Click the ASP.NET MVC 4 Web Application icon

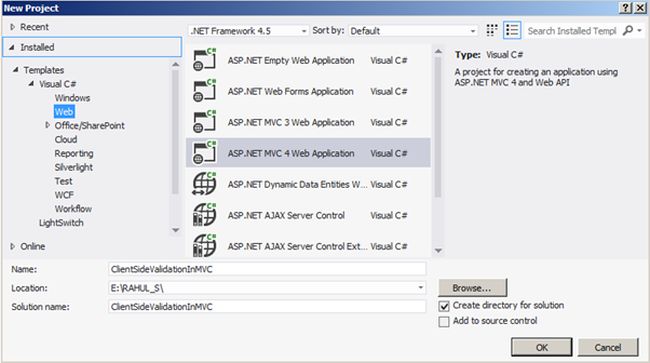point(205,153)
